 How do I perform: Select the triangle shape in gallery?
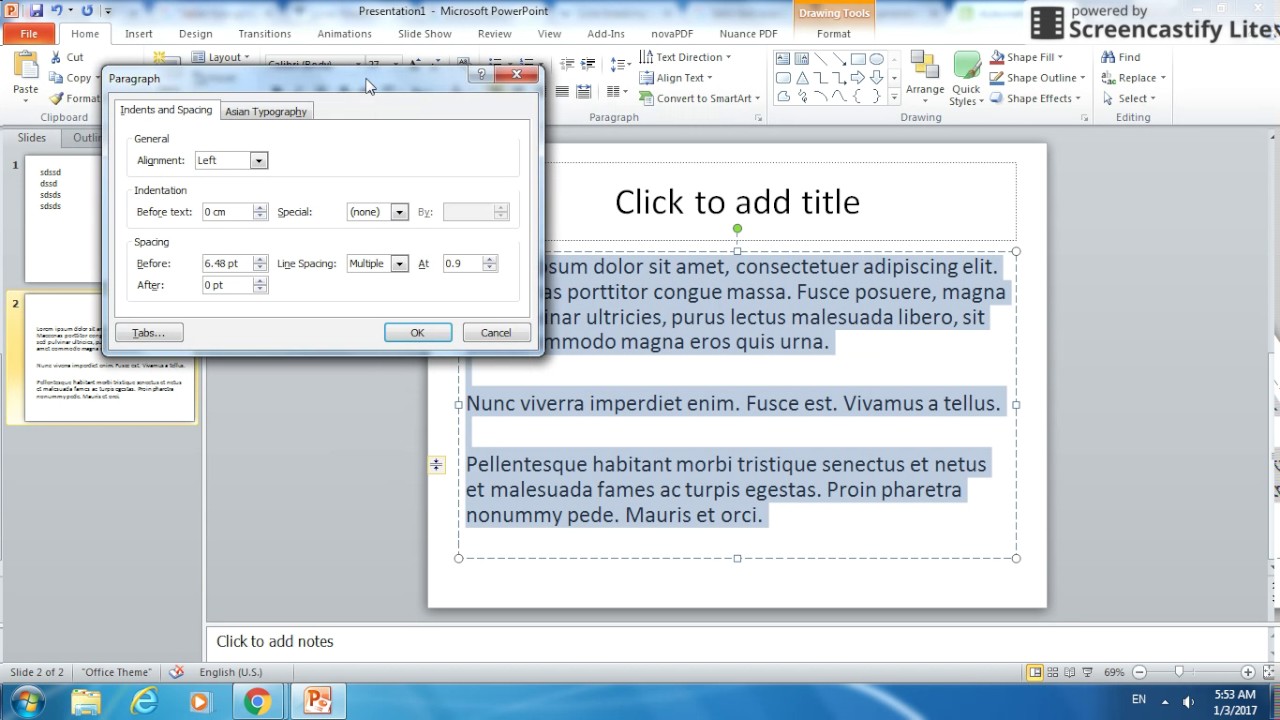coord(802,78)
